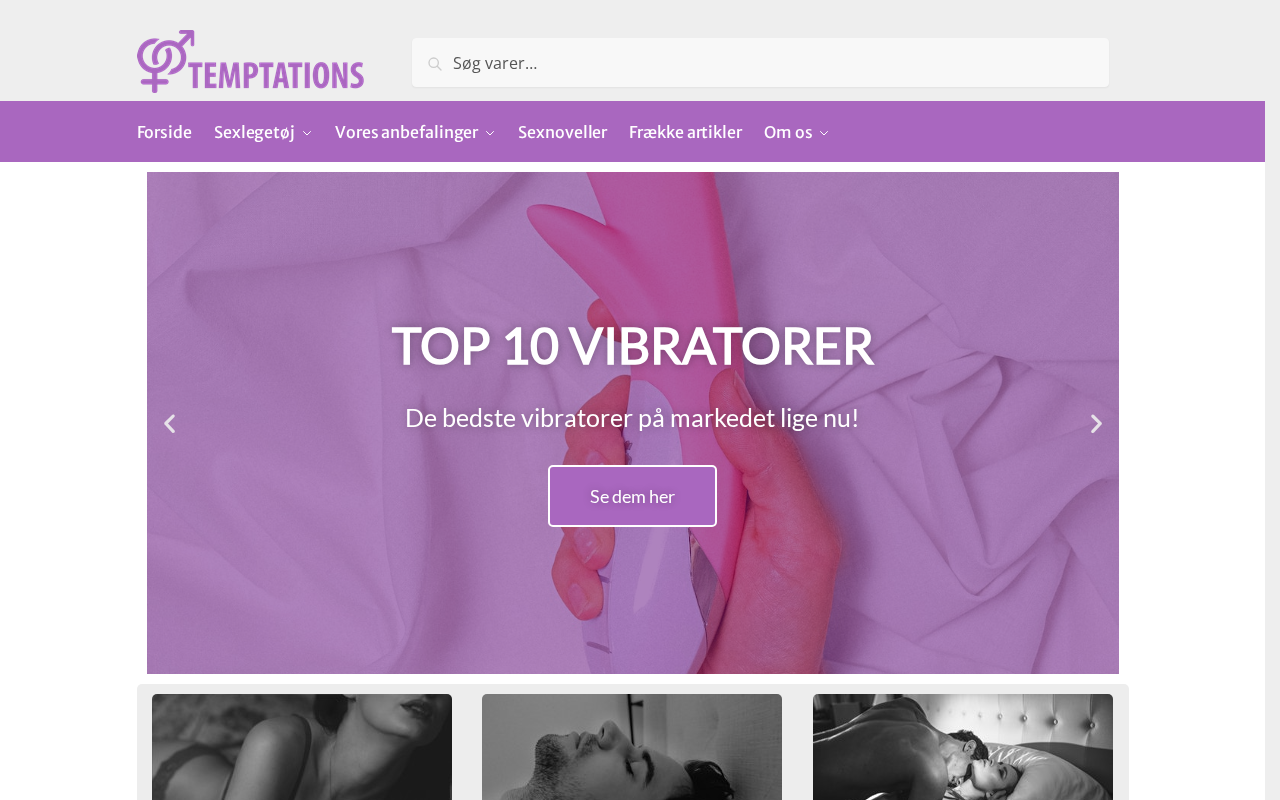Click the Se dem her button
1280x800 pixels.
pyautogui.click(x=632, y=496)
